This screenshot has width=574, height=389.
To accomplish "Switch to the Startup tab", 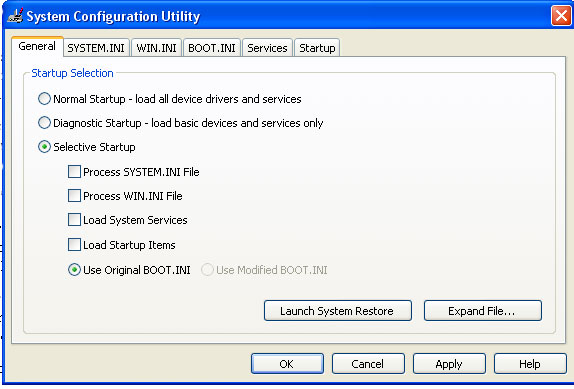I will (317, 48).
